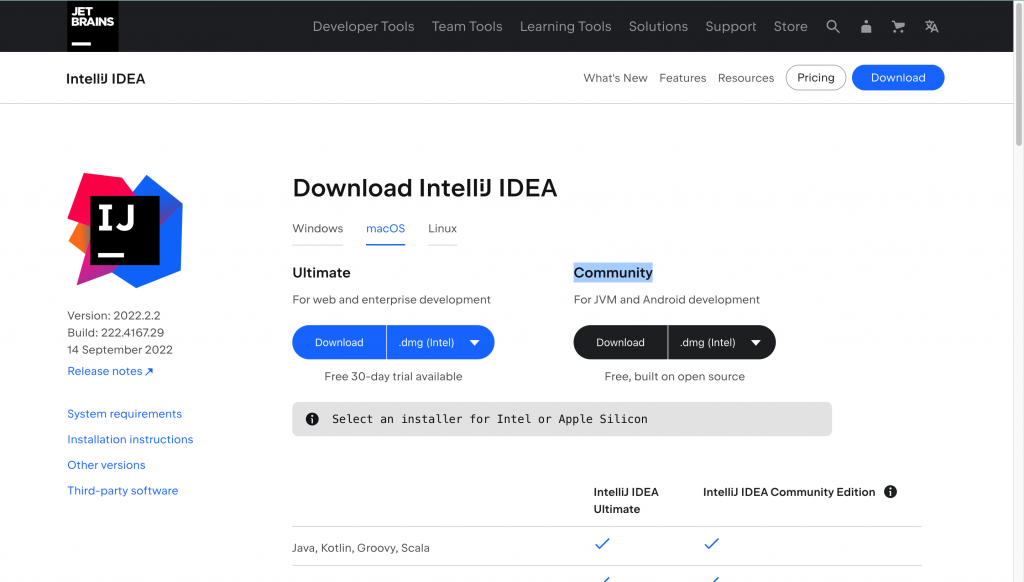Click the Version: 2022.2.2 text

coord(114,315)
